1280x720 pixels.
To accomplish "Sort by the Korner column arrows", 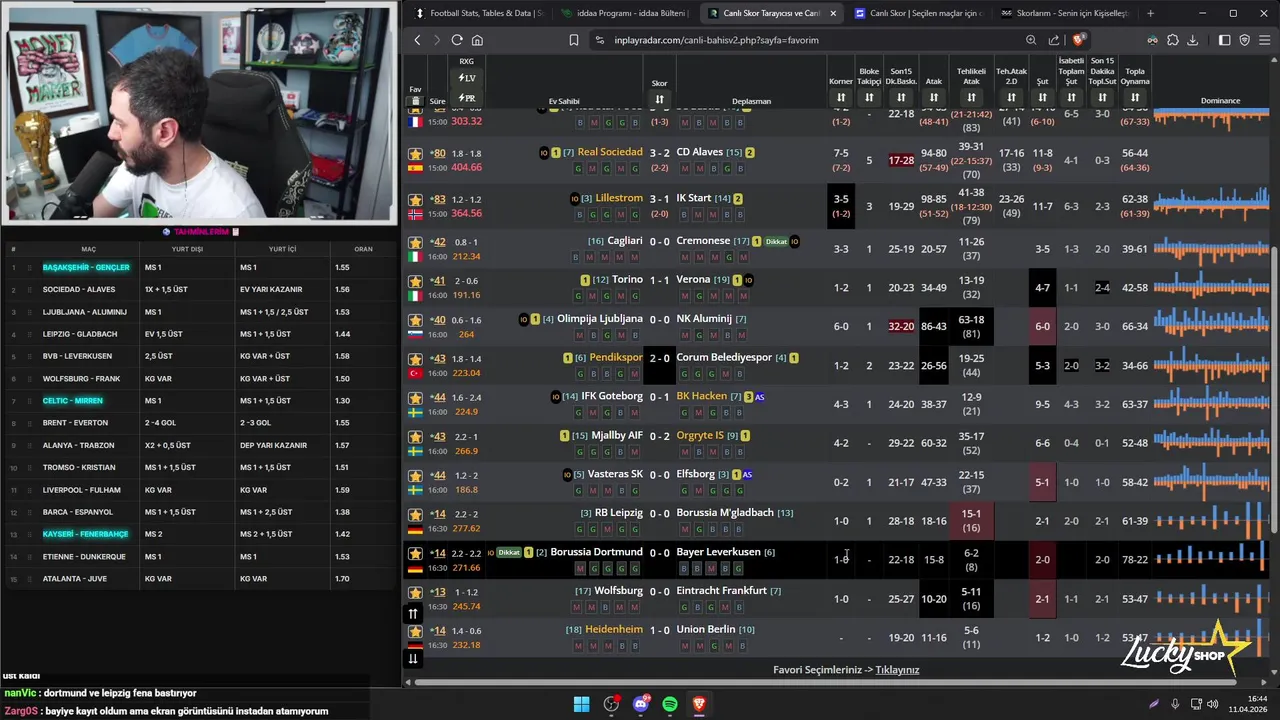I will coord(841,97).
